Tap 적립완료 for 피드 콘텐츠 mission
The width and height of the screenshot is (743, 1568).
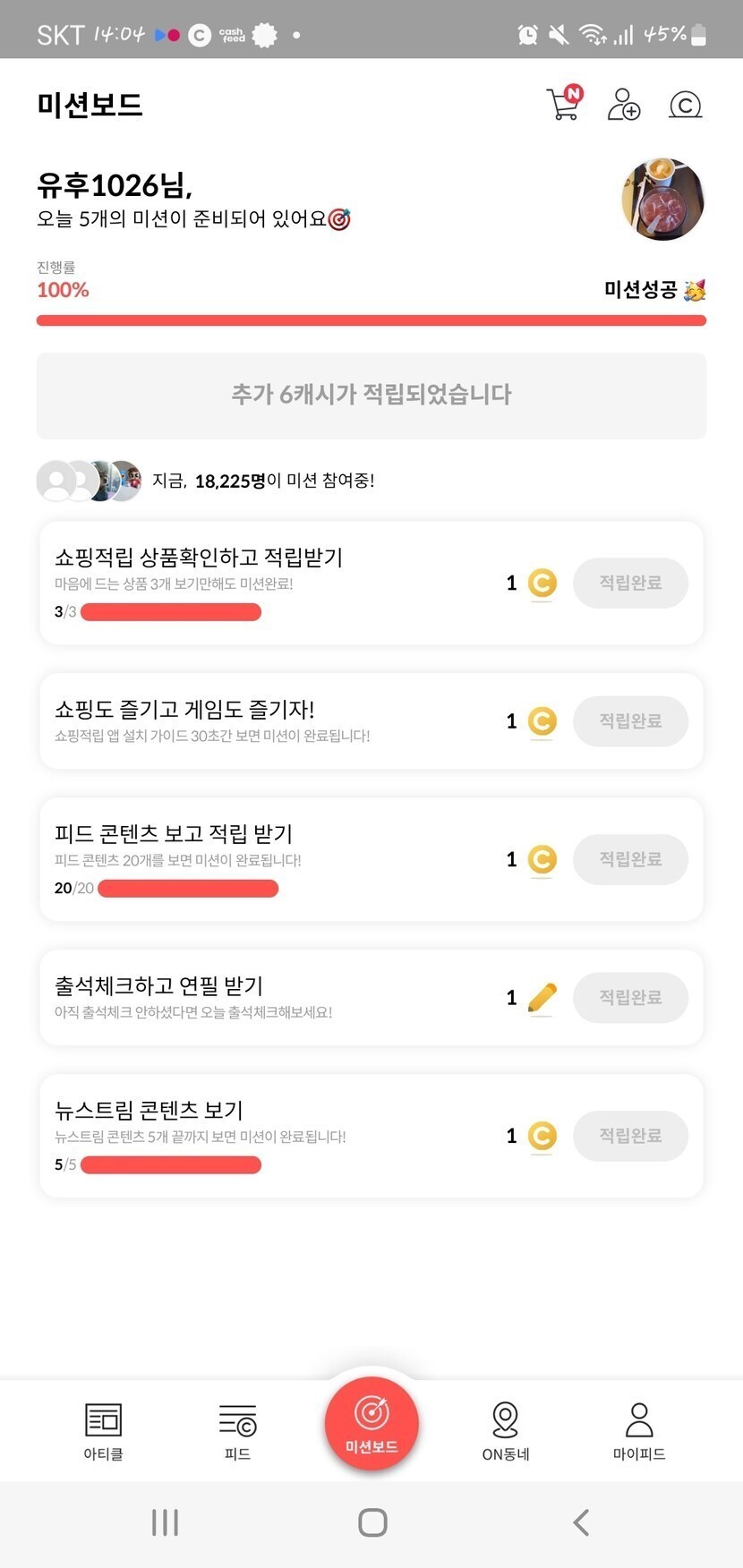(630, 859)
